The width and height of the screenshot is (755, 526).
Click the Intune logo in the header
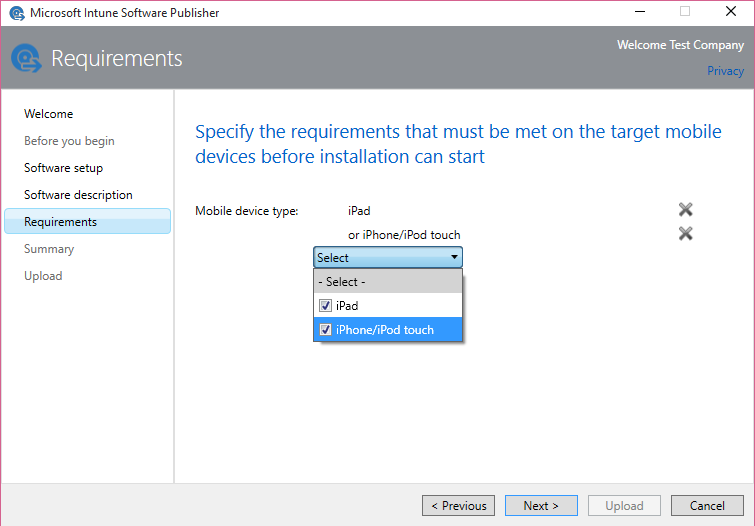coord(26,59)
